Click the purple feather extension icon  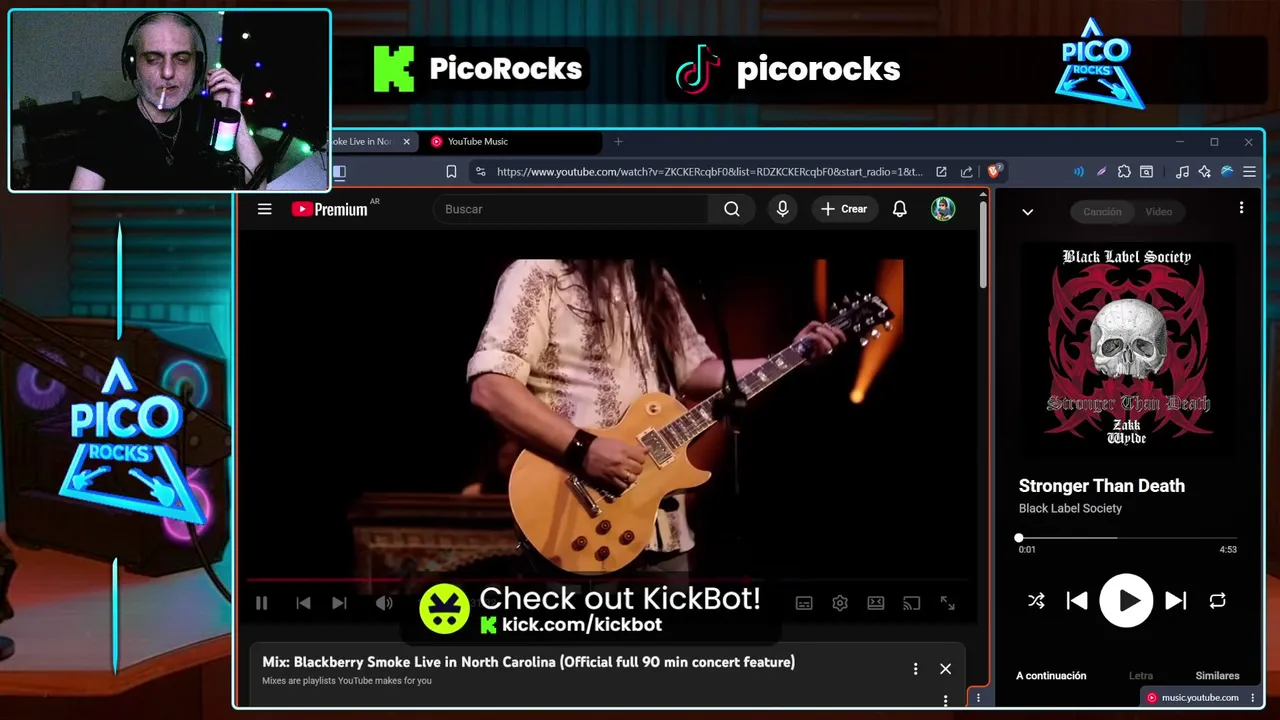click(x=1101, y=172)
